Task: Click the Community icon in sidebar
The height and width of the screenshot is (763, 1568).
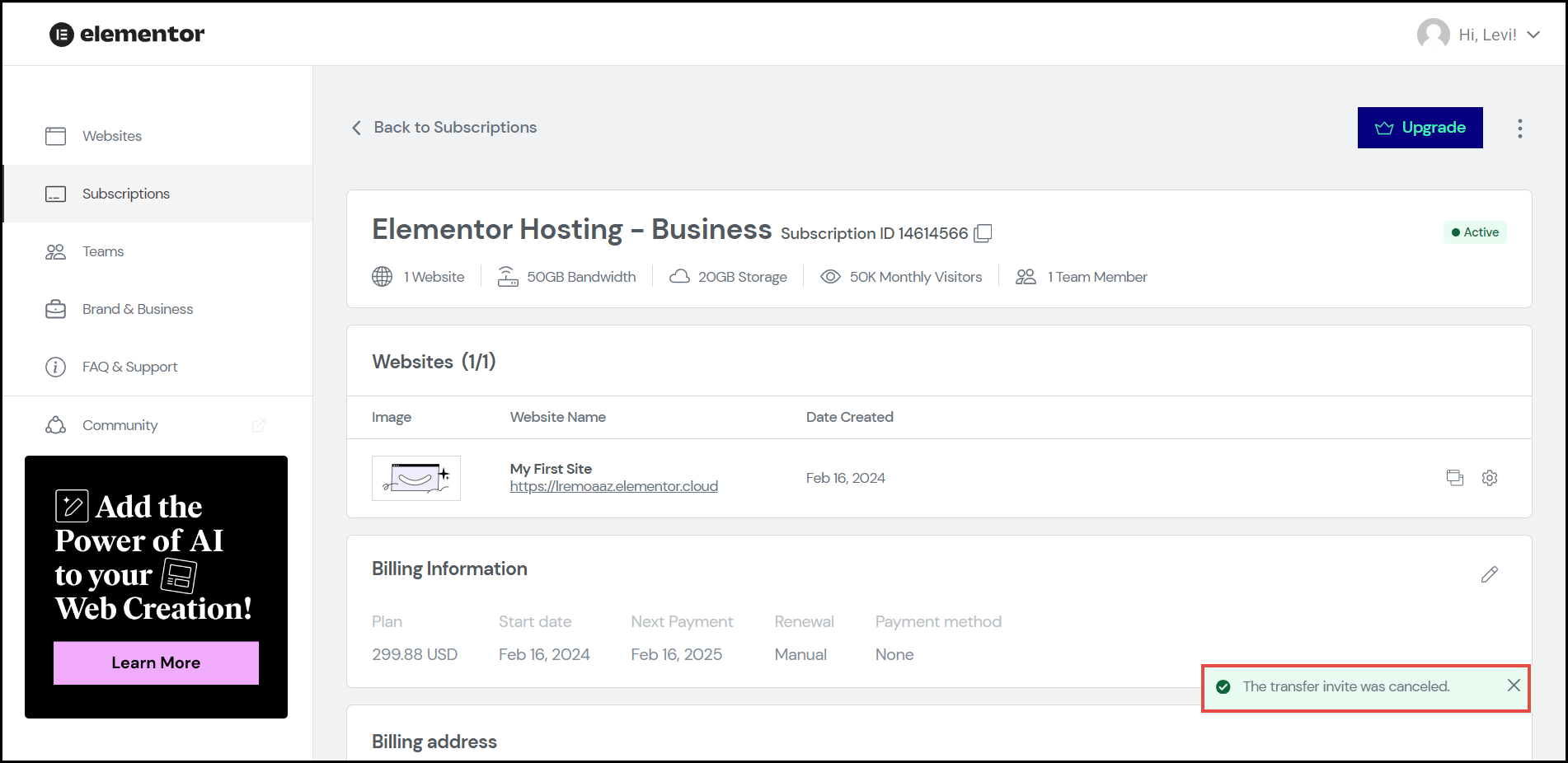Action: 56,425
